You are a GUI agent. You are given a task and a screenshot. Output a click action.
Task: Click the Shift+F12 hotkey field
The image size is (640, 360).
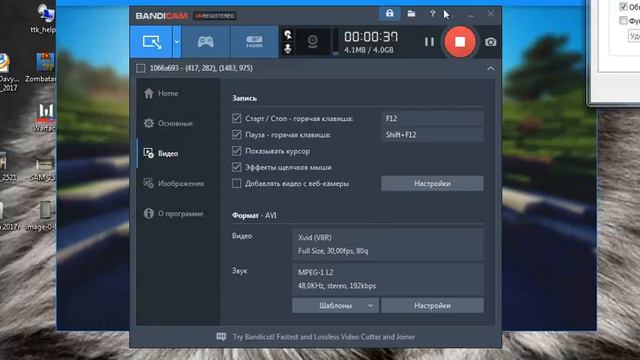coord(433,135)
